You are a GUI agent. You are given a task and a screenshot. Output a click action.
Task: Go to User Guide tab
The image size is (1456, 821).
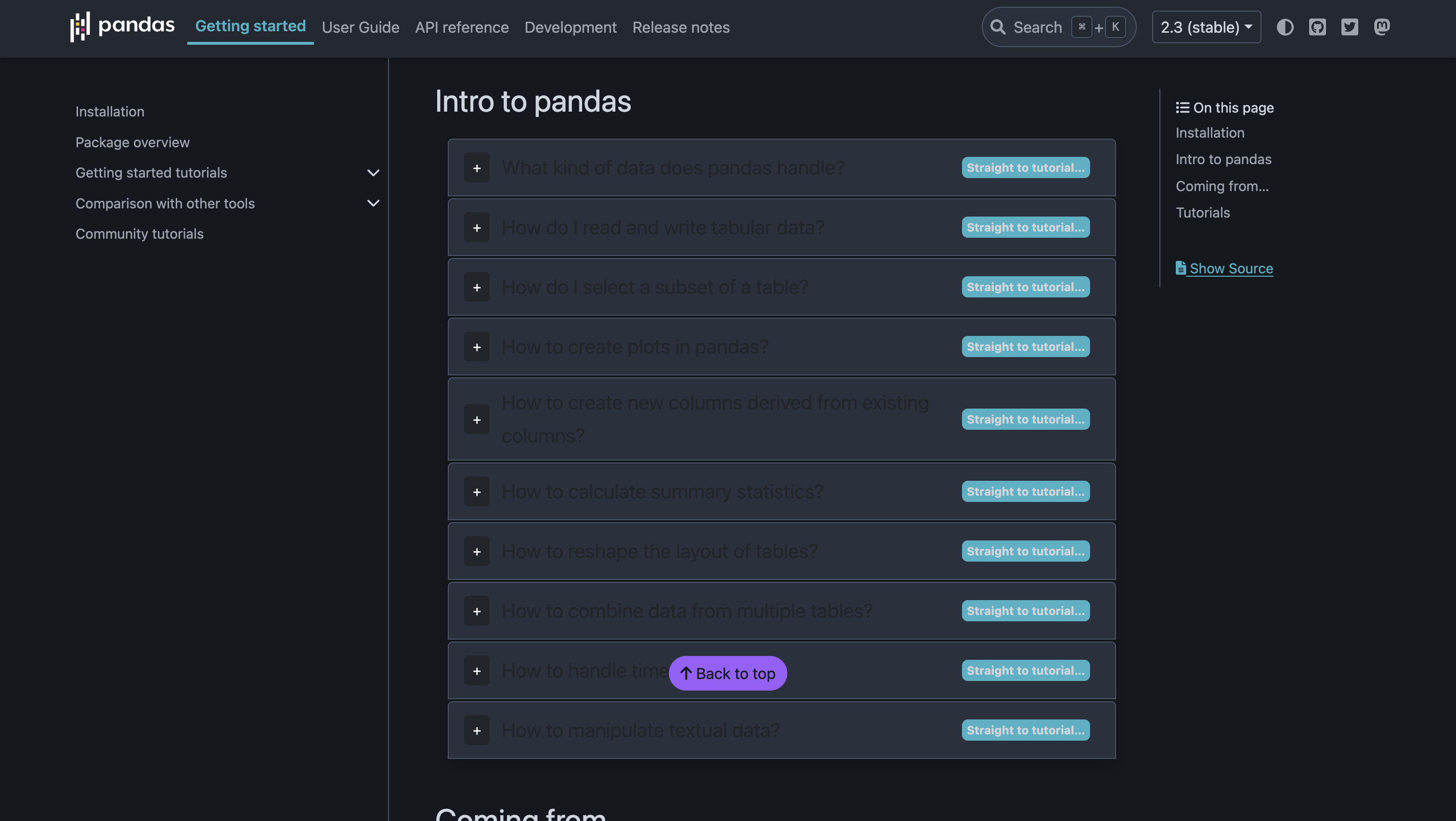(361, 27)
